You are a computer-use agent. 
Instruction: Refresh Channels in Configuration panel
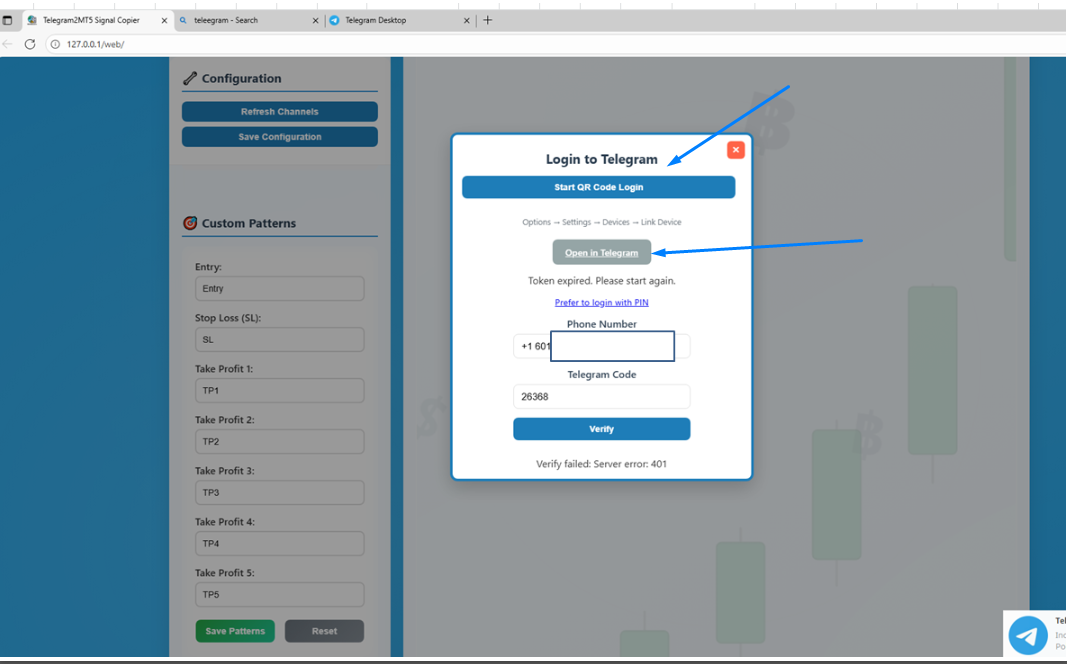pos(280,112)
